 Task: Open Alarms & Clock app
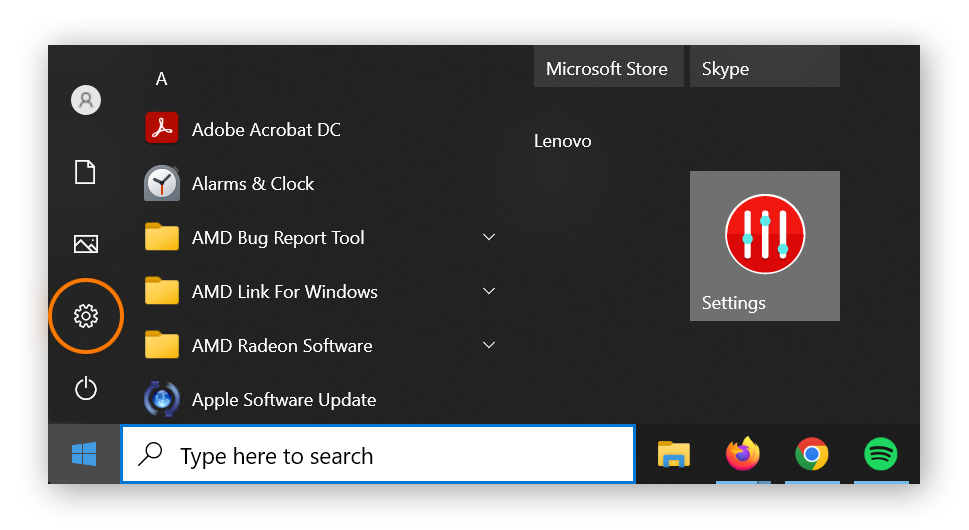pyautogui.click(x=252, y=183)
